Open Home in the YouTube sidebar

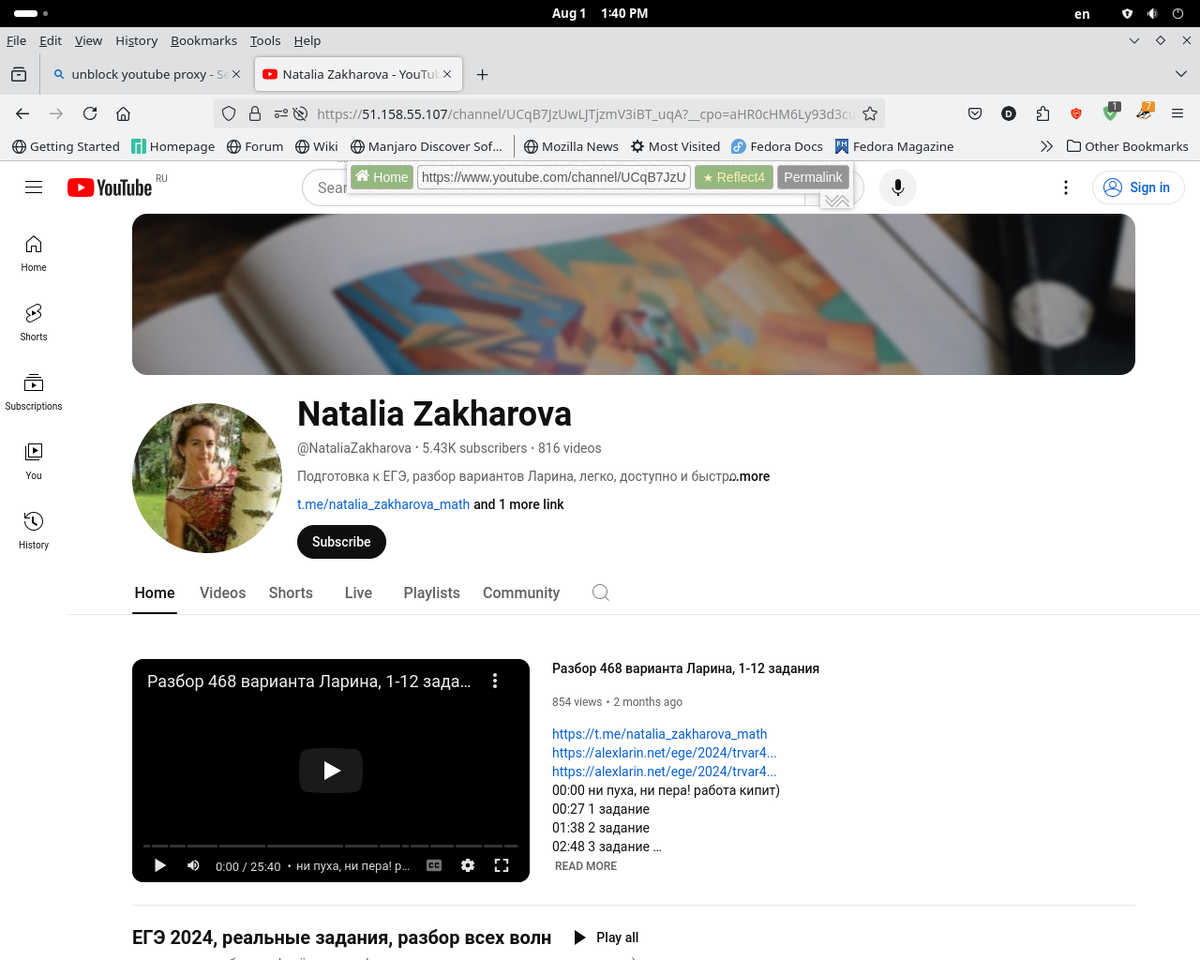coord(34,253)
